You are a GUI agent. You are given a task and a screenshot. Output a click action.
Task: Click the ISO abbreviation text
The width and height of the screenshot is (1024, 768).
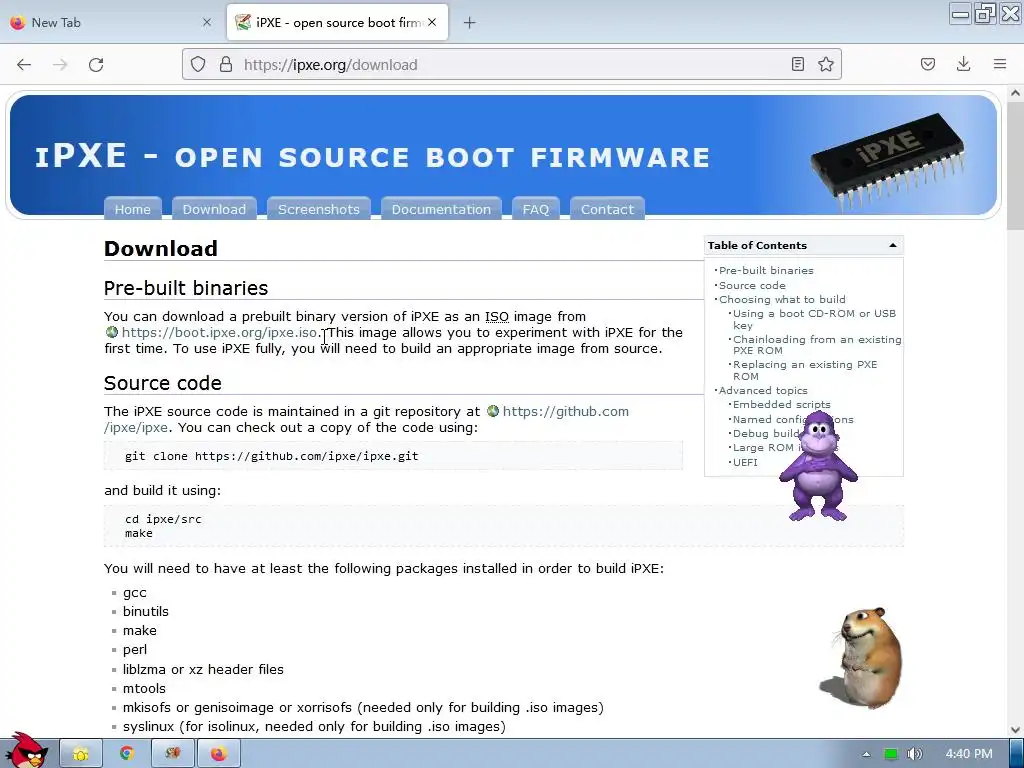496,317
